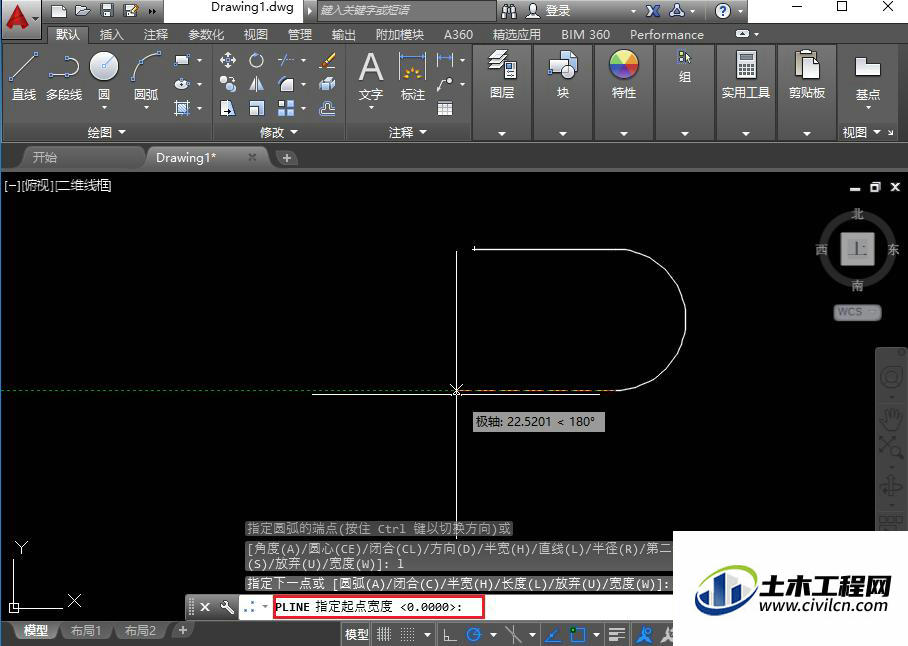Click the Open file icon
This screenshot has width=908, height=646.
click(x=83, y=10)
